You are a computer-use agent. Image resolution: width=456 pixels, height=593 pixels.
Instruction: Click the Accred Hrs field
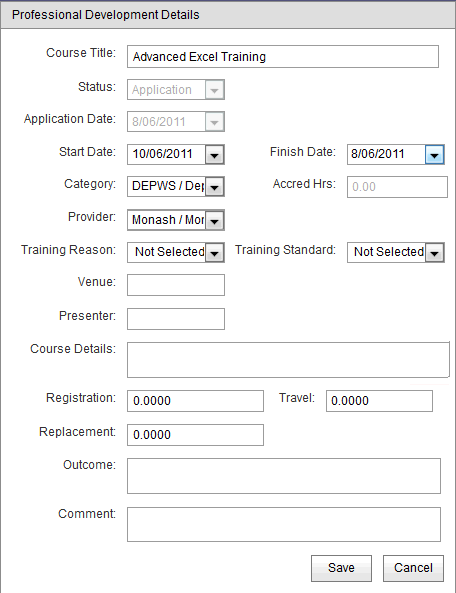(x=397, y=187)
